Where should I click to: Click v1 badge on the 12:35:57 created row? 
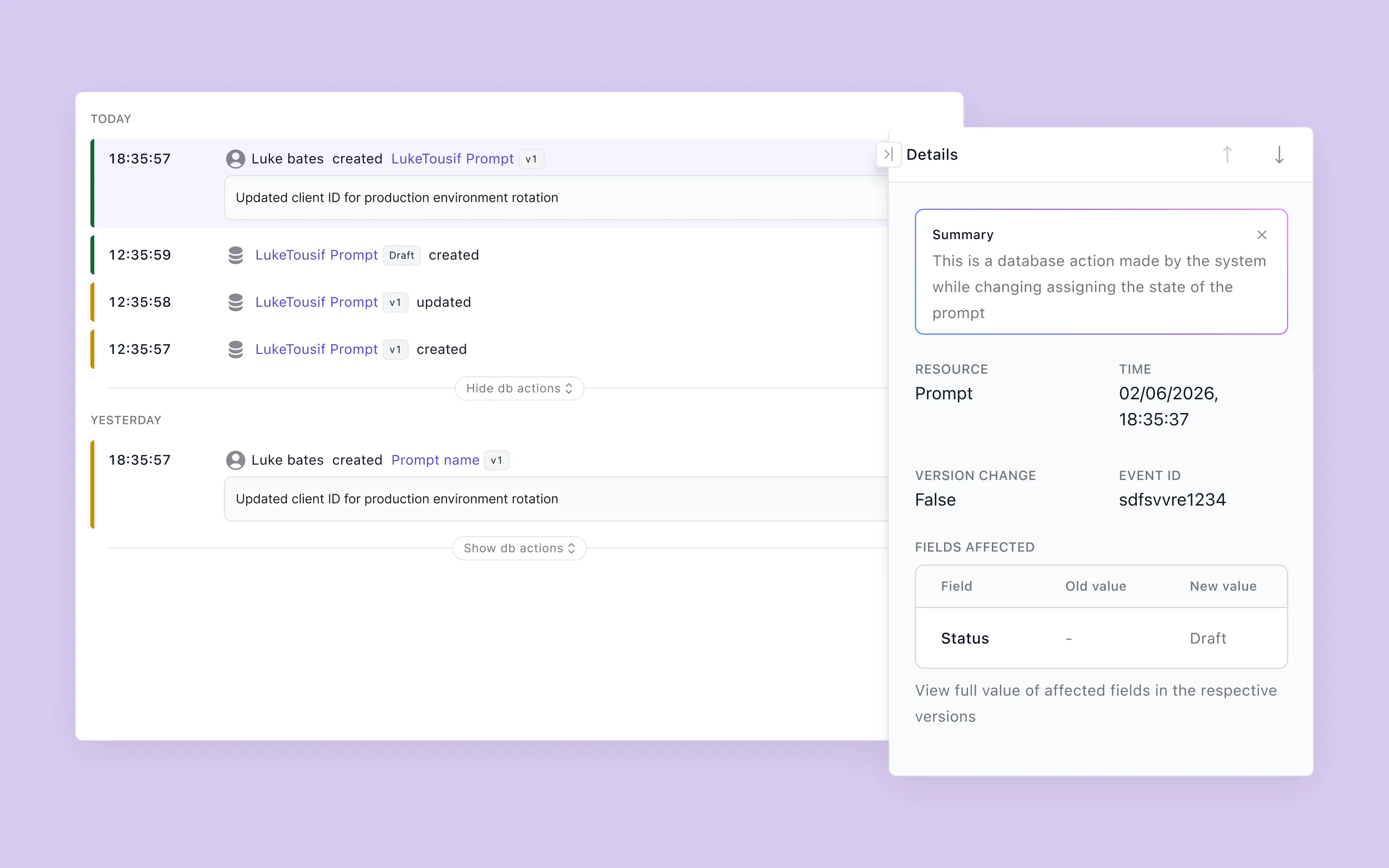395,350
